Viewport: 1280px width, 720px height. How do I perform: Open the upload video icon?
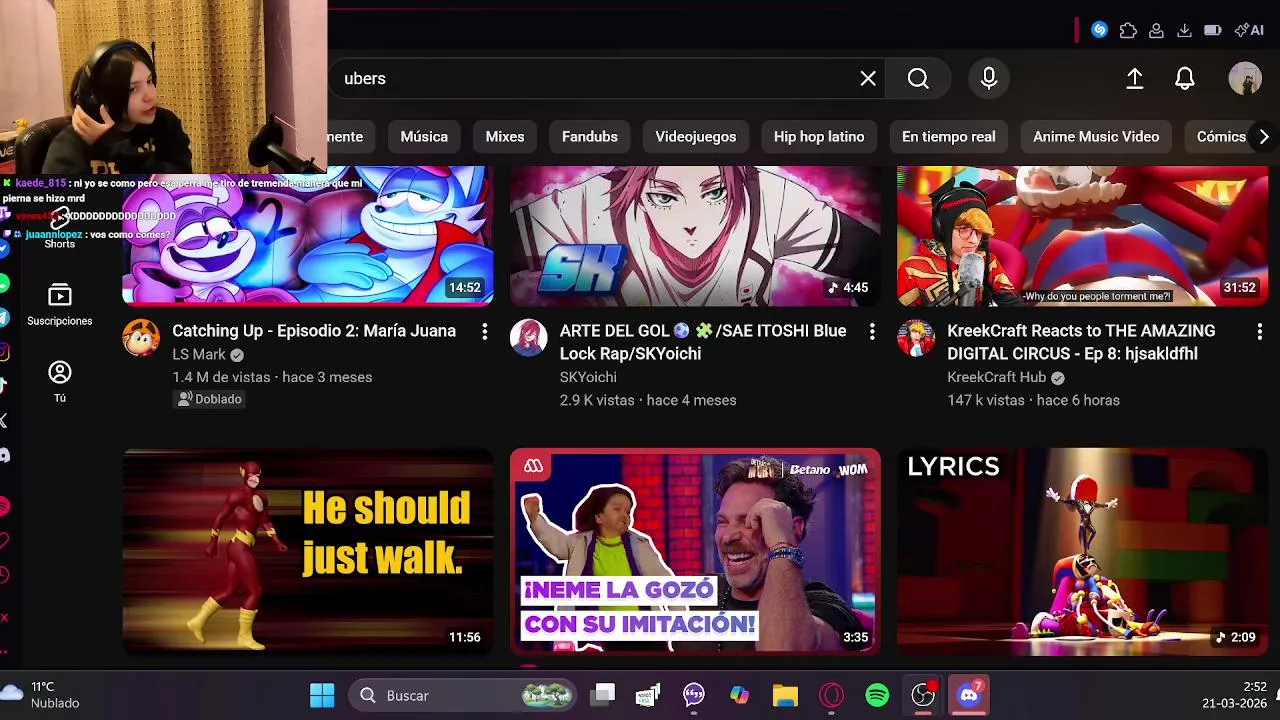(1135, 79)
